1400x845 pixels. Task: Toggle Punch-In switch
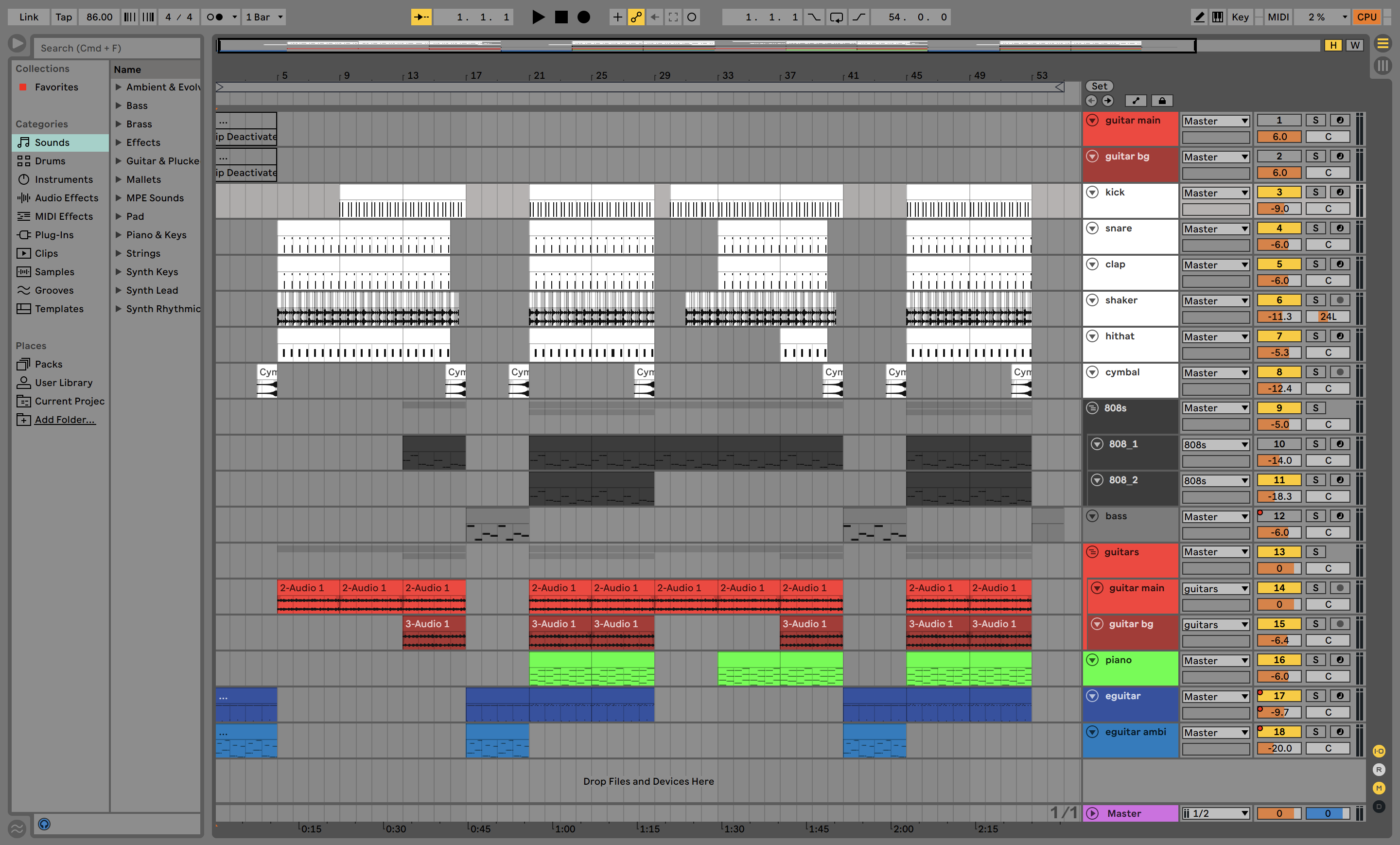(x=814, y=17)
